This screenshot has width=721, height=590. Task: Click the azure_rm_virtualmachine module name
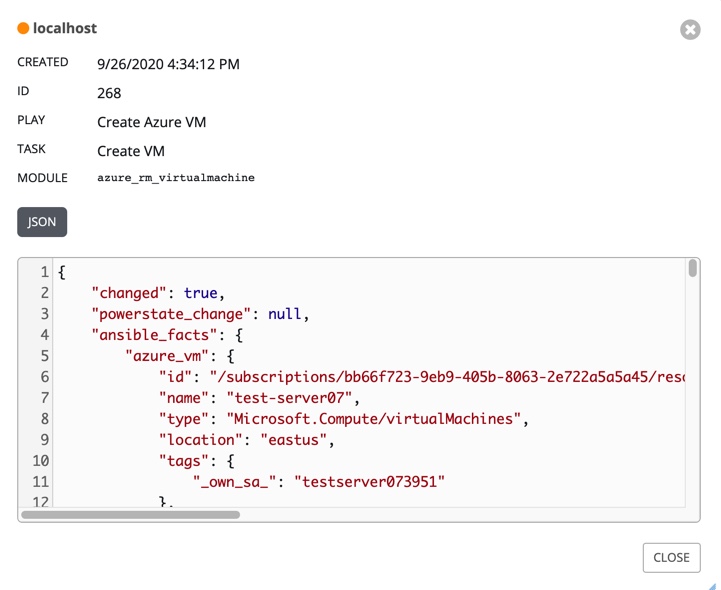(x=176, y=178)
